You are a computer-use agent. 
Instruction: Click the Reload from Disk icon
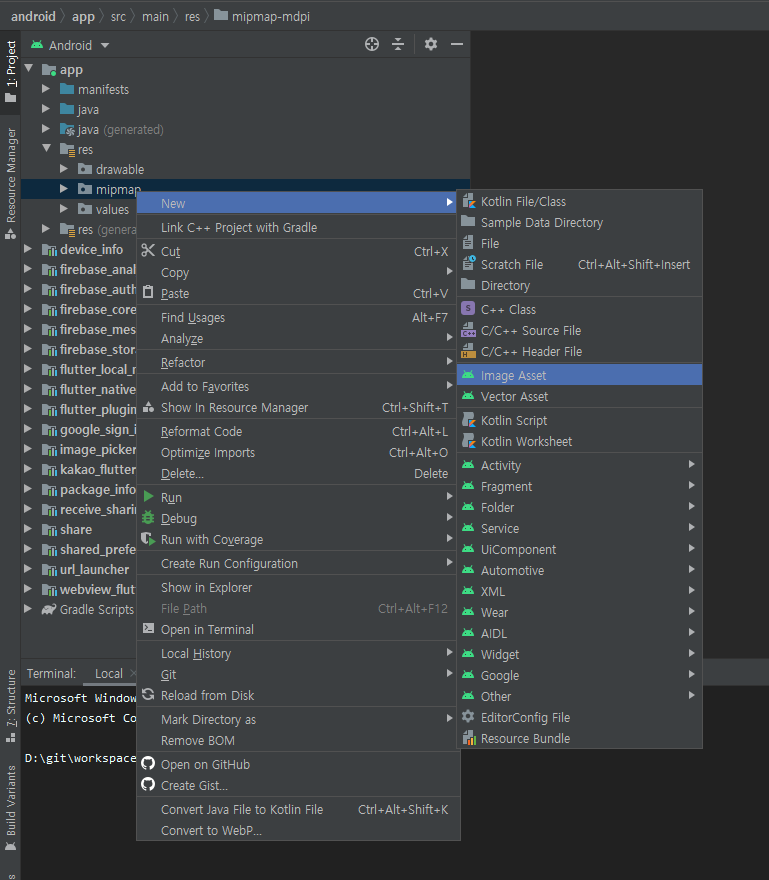pos(148,695)
